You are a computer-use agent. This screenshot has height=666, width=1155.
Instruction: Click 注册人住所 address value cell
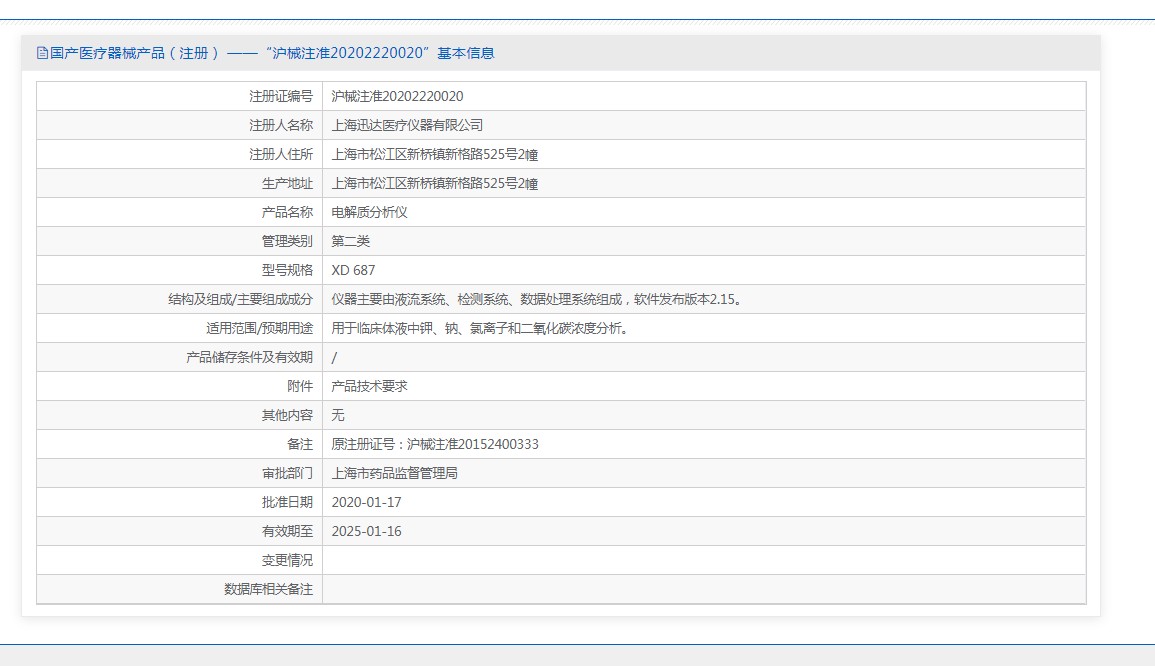pos(703,154)
